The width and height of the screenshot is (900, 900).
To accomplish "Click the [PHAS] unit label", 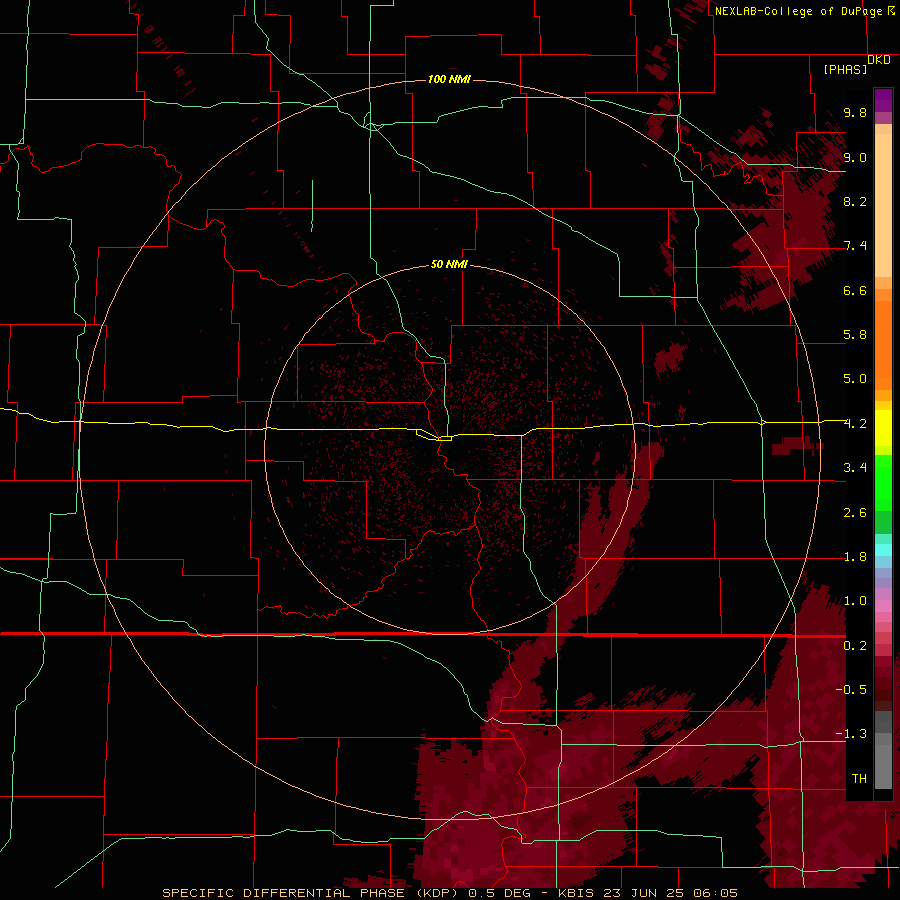I will [x=845, y=70].
